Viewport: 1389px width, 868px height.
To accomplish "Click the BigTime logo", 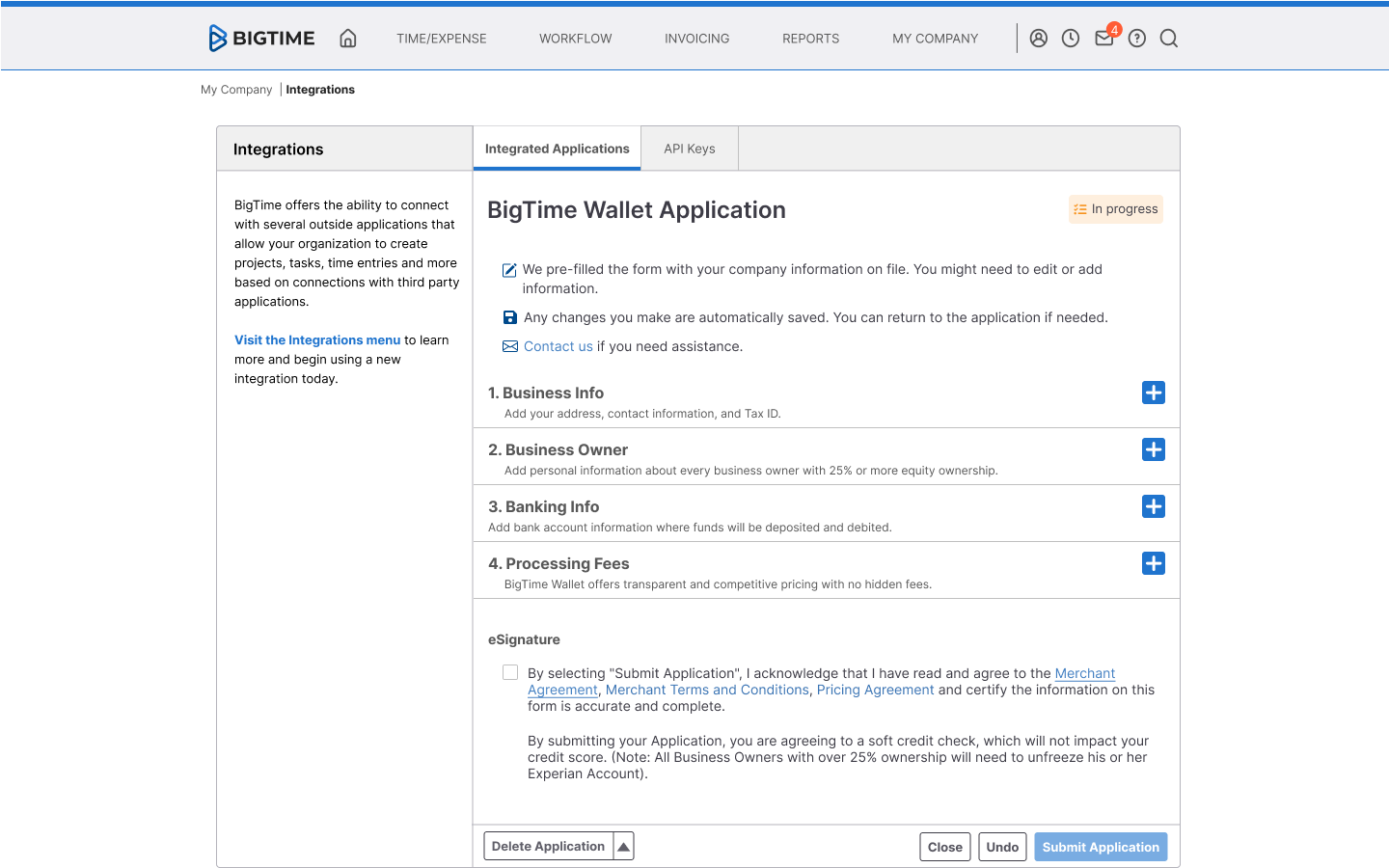I will click(261, 39).
